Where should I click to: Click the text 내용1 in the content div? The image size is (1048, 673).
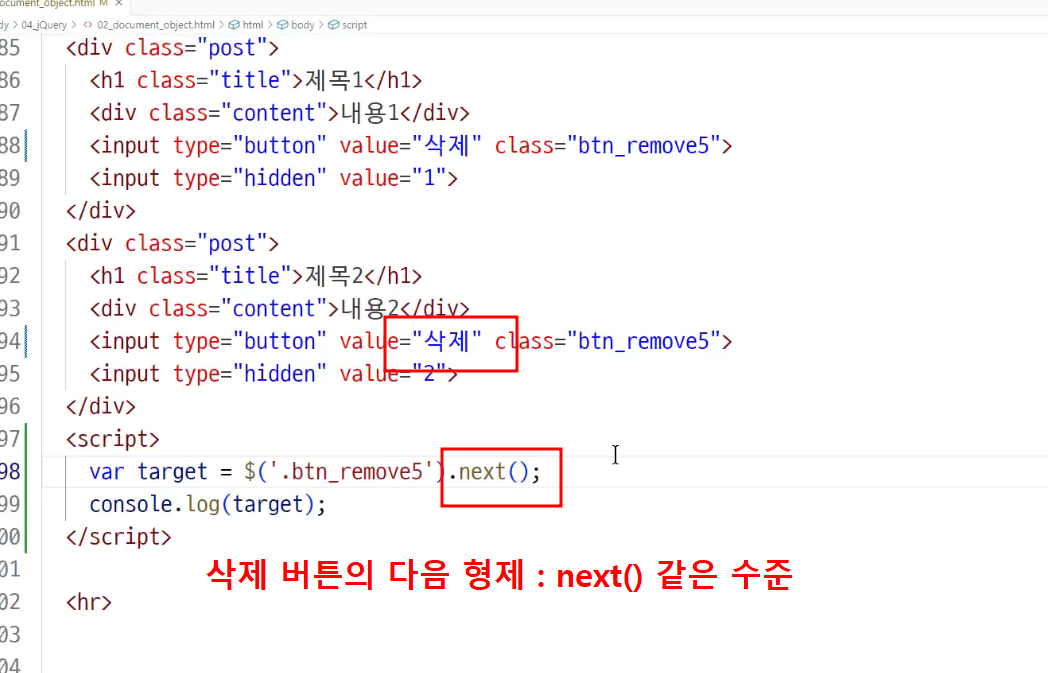(370, 113)
